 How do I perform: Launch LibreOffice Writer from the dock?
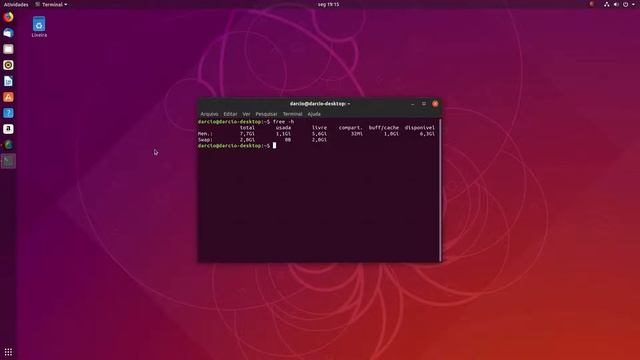pyautogui.click(x=8, y=81)
